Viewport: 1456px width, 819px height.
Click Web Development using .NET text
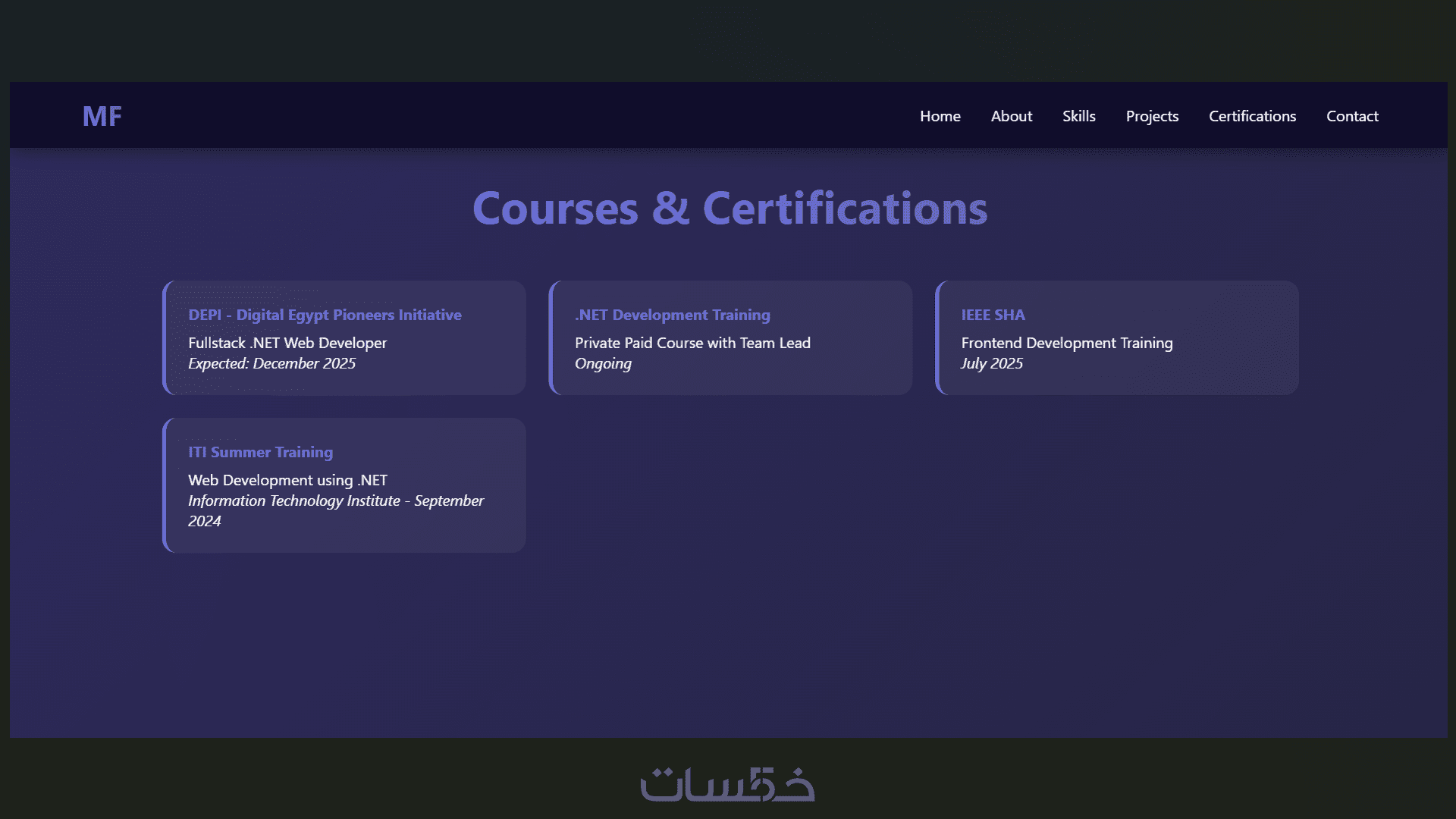(287, 480)
